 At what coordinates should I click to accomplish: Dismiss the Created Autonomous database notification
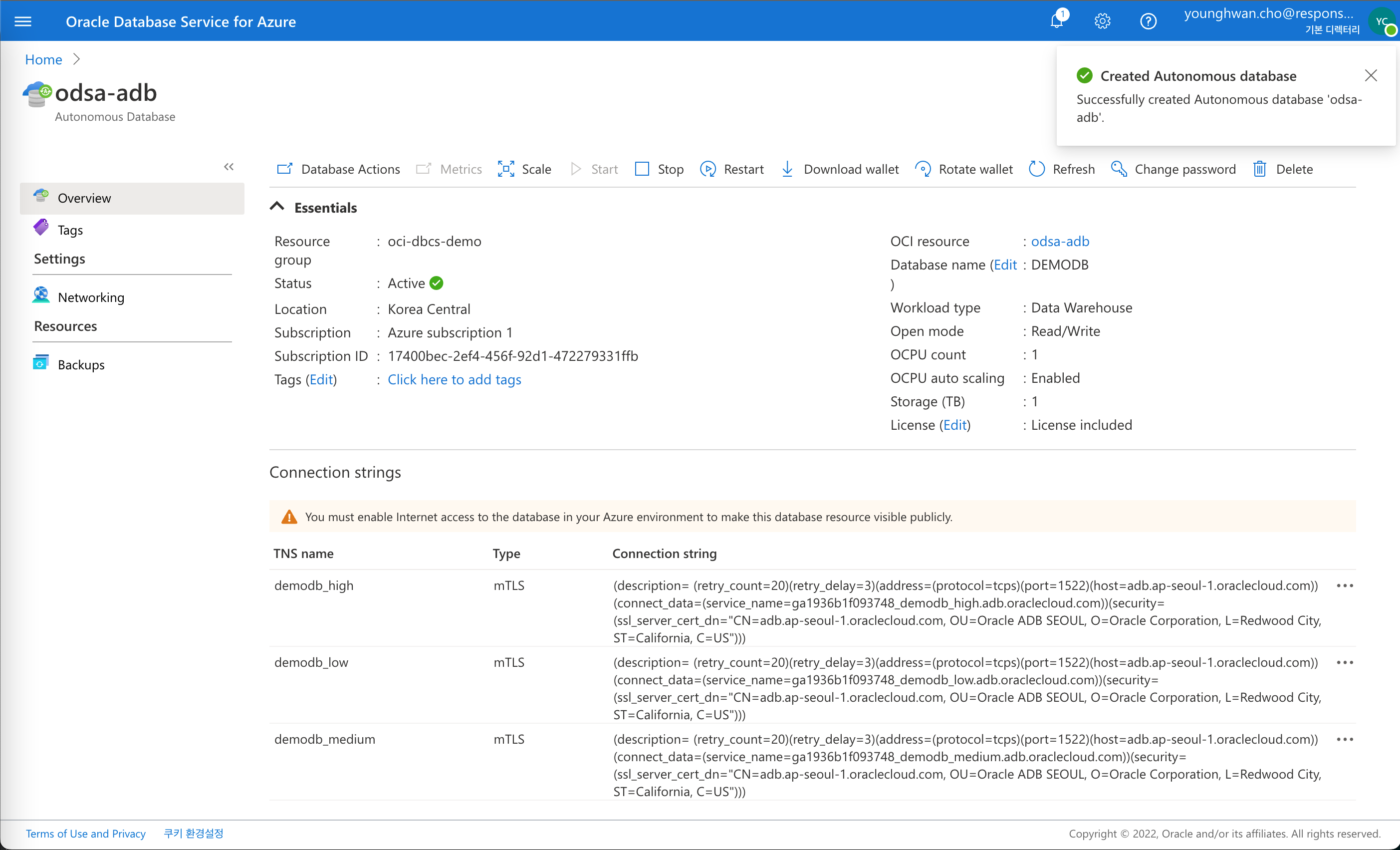point(1371,75)
